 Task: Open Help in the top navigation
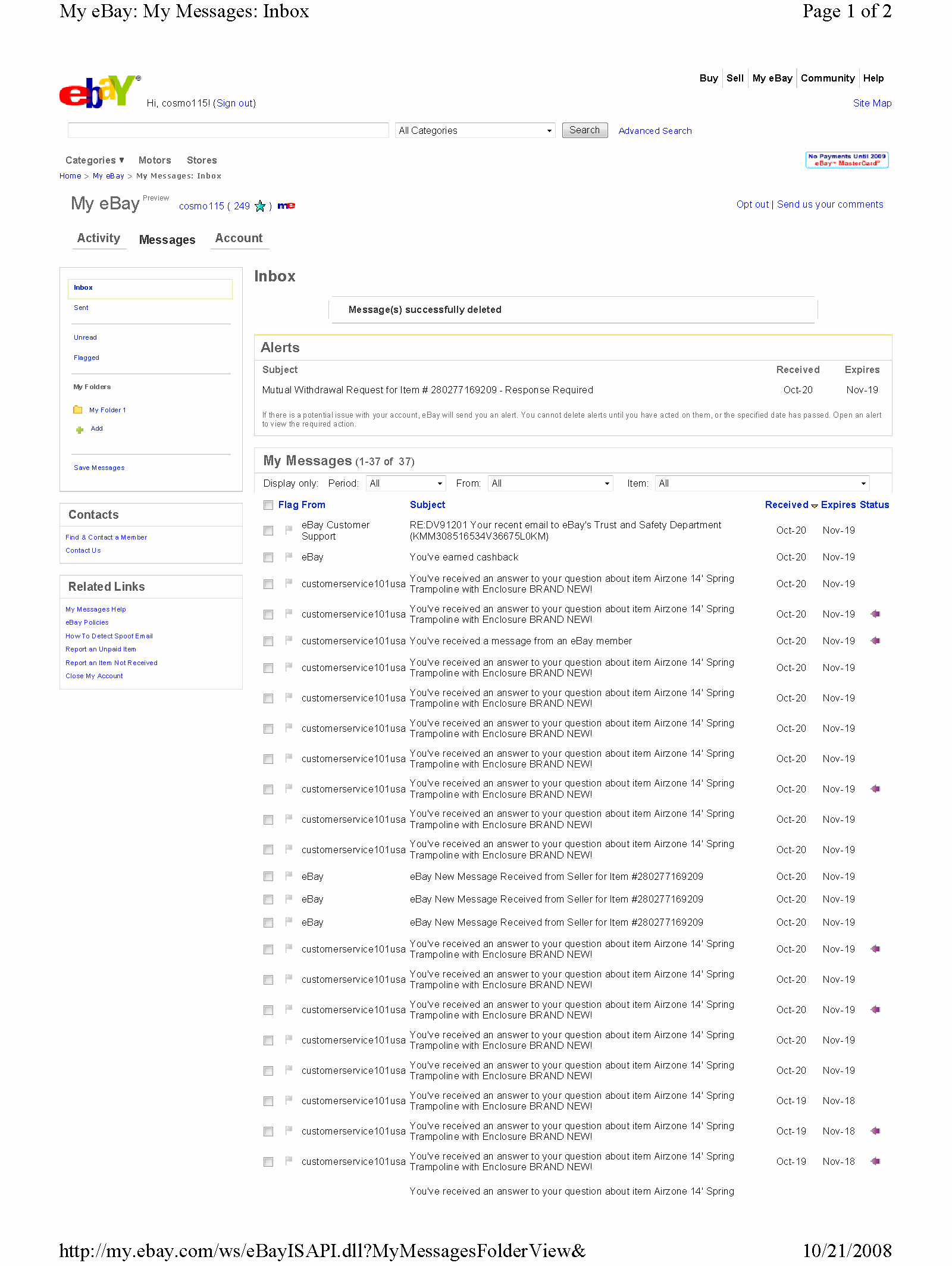pos(873,78)
